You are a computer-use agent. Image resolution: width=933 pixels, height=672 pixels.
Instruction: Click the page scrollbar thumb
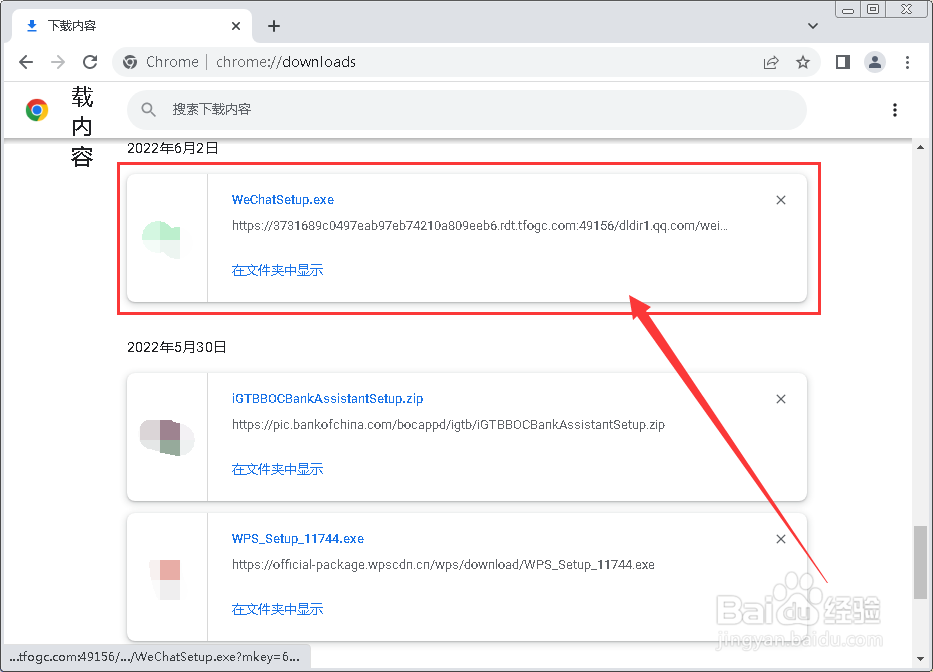[921, 562]
